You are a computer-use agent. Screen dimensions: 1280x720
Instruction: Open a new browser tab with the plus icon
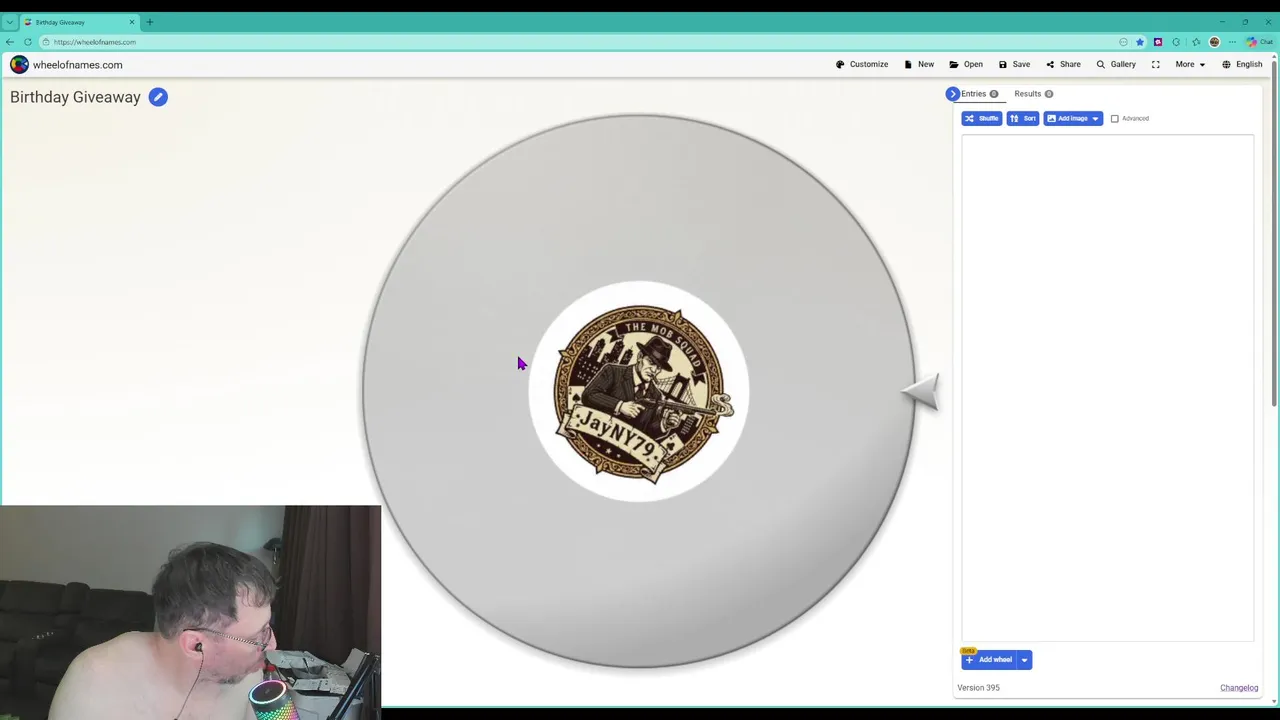(x=149, y=22)
